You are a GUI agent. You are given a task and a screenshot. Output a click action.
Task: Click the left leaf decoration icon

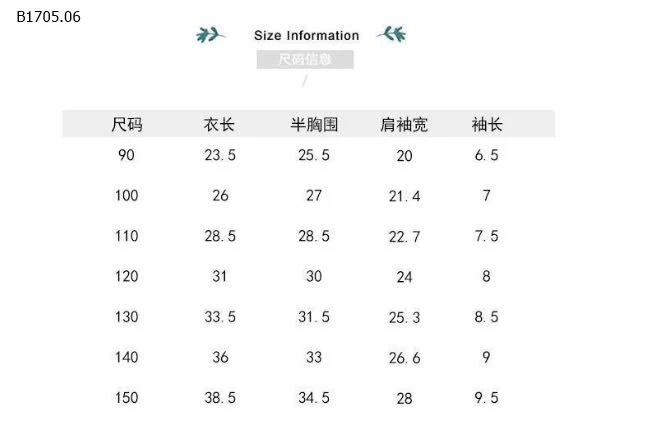(210, 36)
